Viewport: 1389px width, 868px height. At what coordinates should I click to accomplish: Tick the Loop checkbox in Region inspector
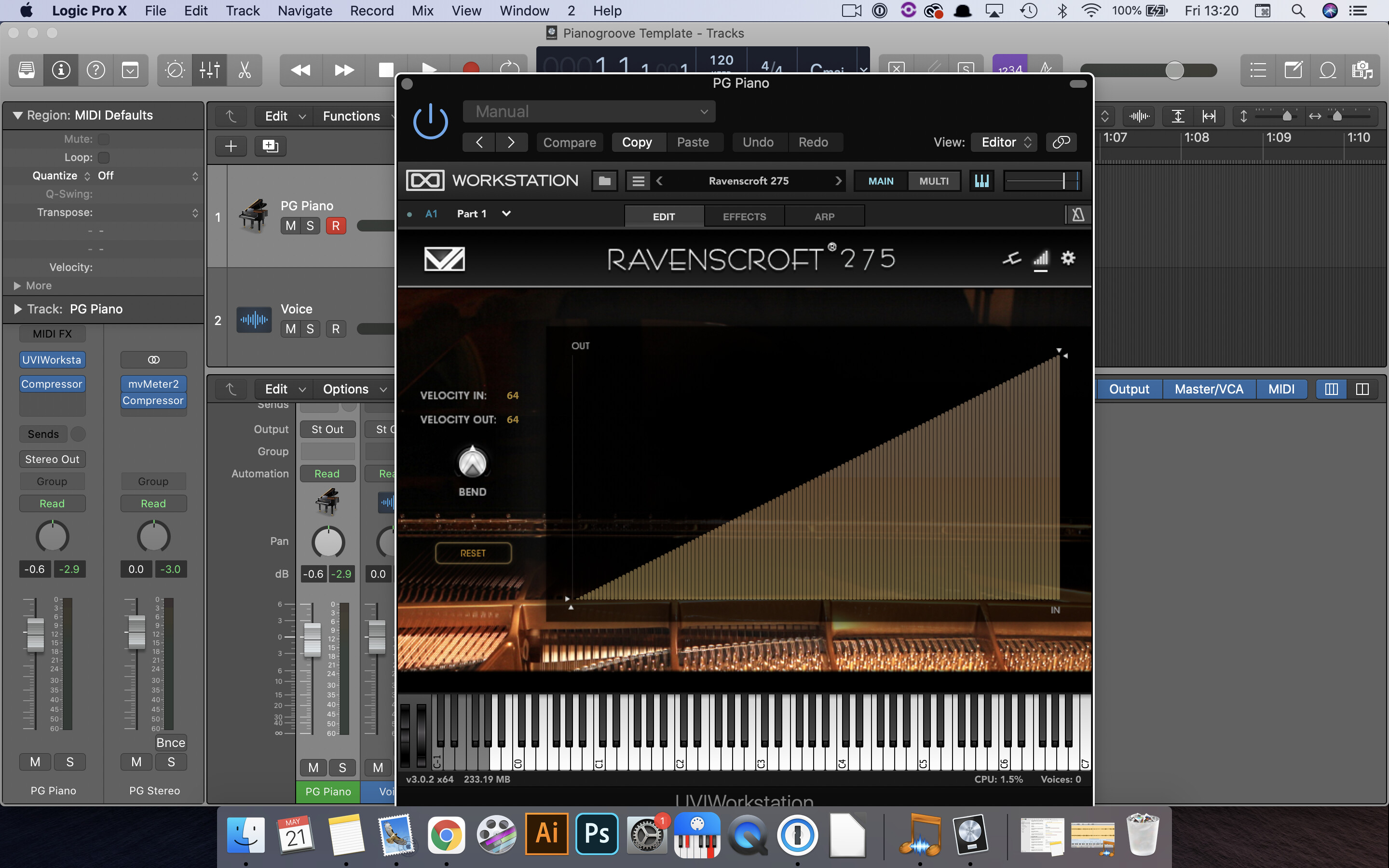pos(104,158)
